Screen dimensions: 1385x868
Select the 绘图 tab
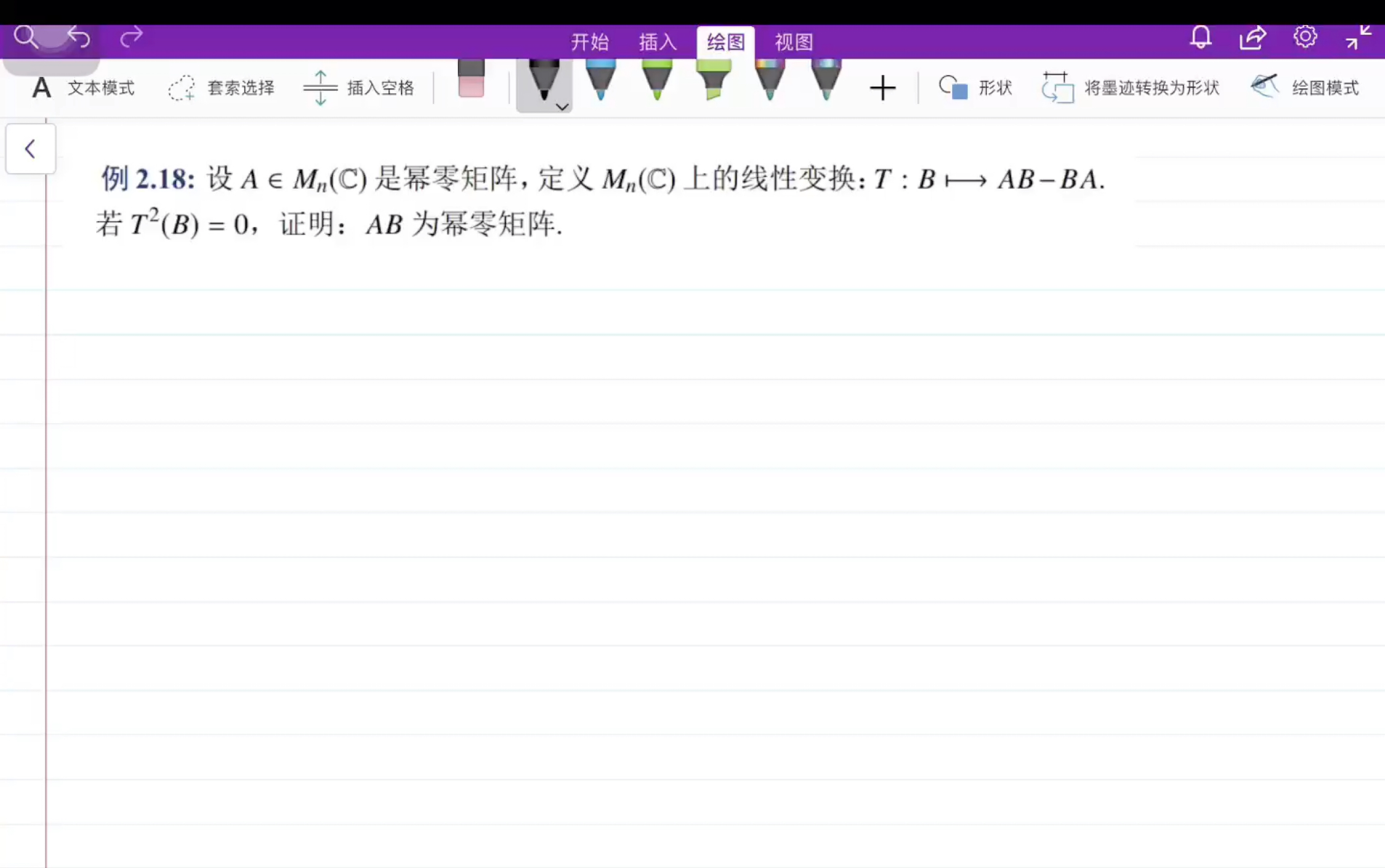pyautogui.click(x=726, y=42)
